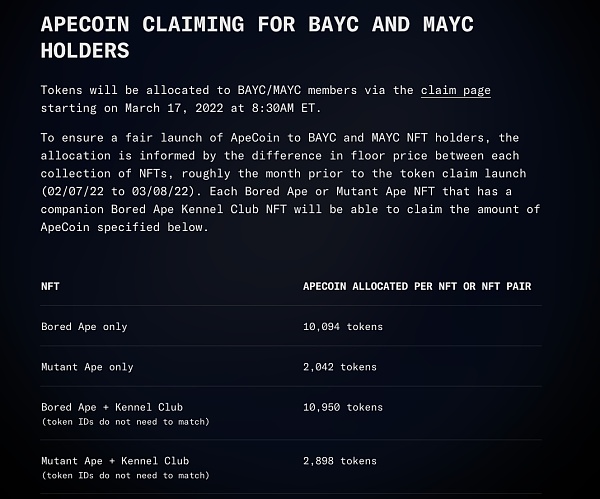Screen dimensions: 600x499
Task: Click the Bored Ape only row label
Action: pos(84,327)
